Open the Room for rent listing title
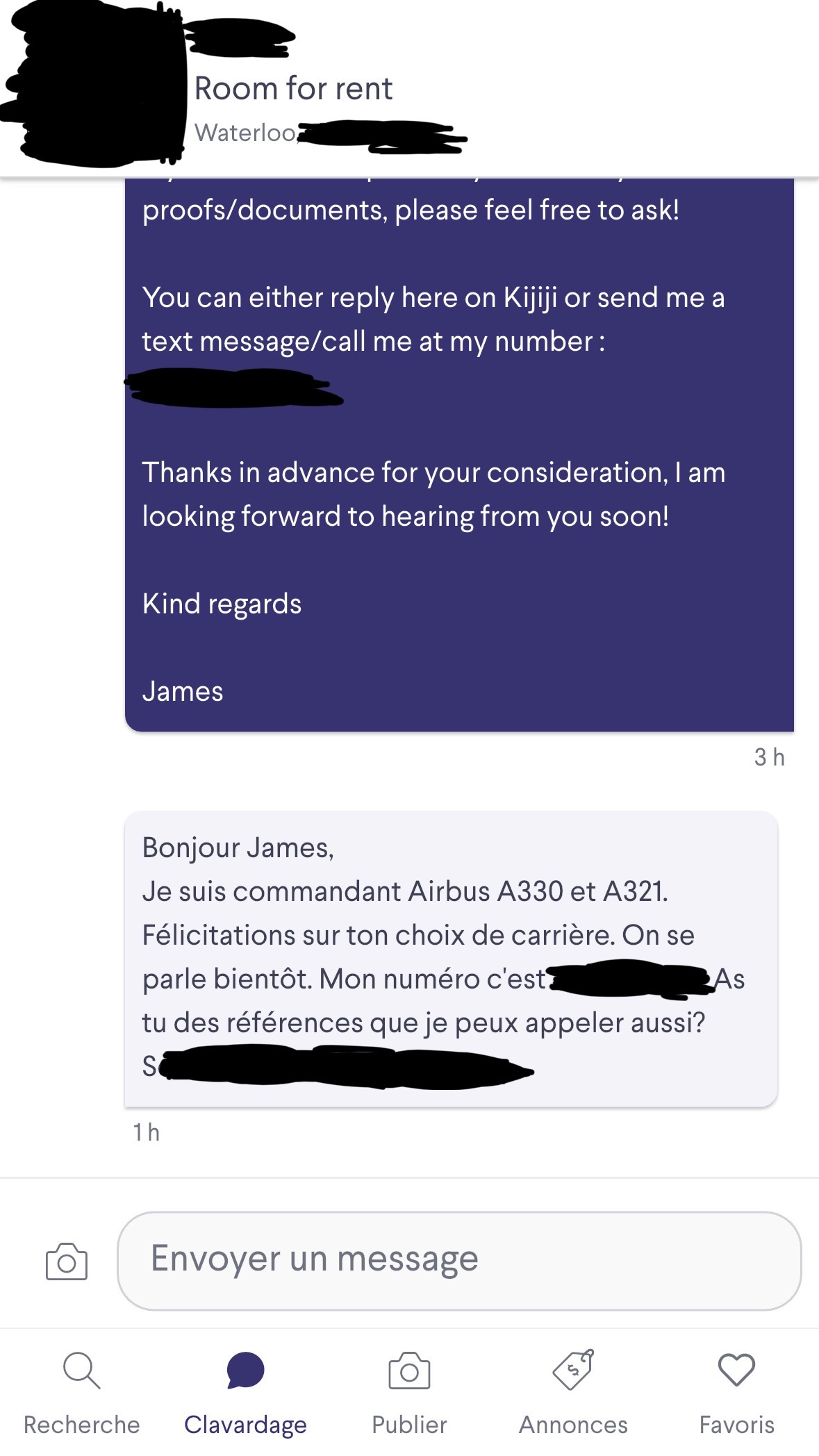Image resolution: width=819 pixels, height=1456 pixels. (x=293, y=88)
